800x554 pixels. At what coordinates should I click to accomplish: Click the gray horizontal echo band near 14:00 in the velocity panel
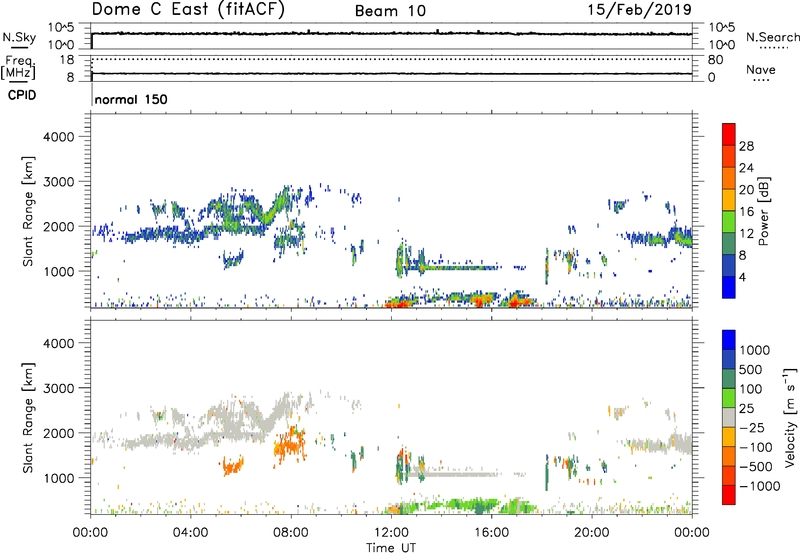pos(454,474)
